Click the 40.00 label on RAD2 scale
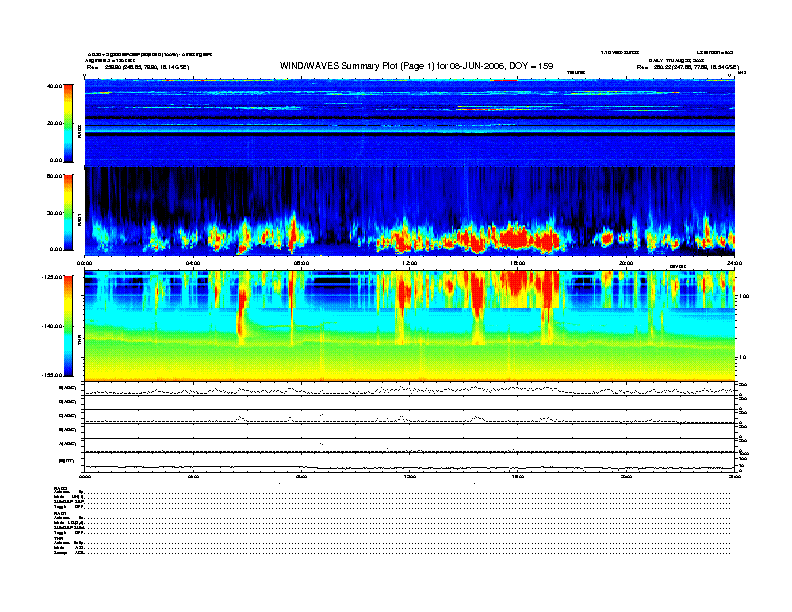Viewport: 792px width, 612px height. tap(54, 86)
